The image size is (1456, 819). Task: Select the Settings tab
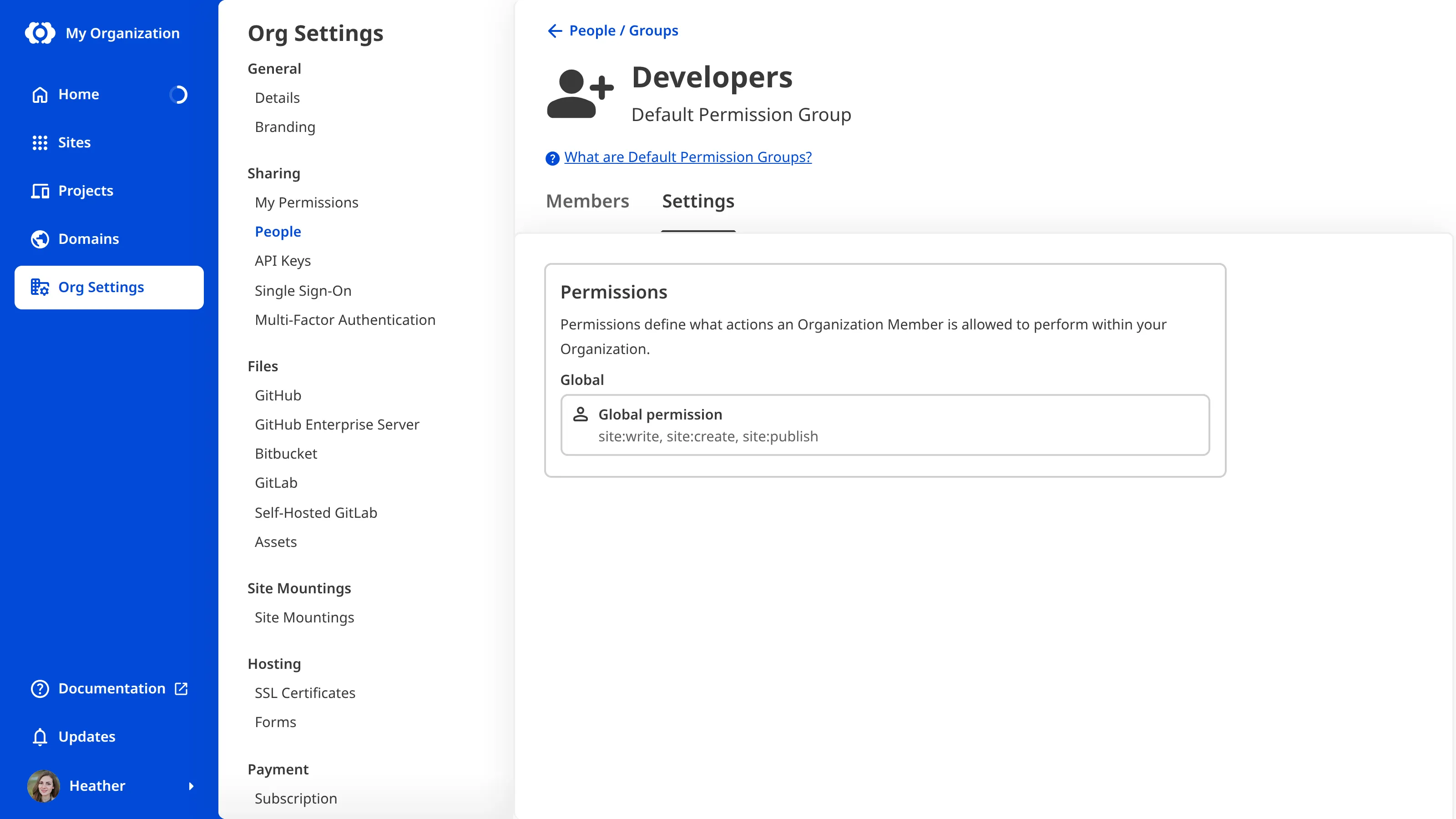[x=698, y=201]
